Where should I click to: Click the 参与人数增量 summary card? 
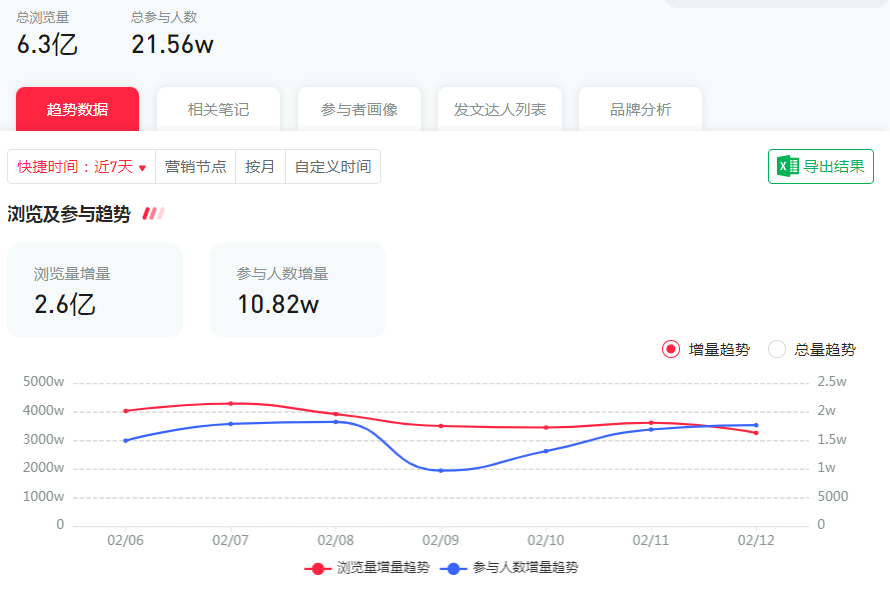point(297,290)
